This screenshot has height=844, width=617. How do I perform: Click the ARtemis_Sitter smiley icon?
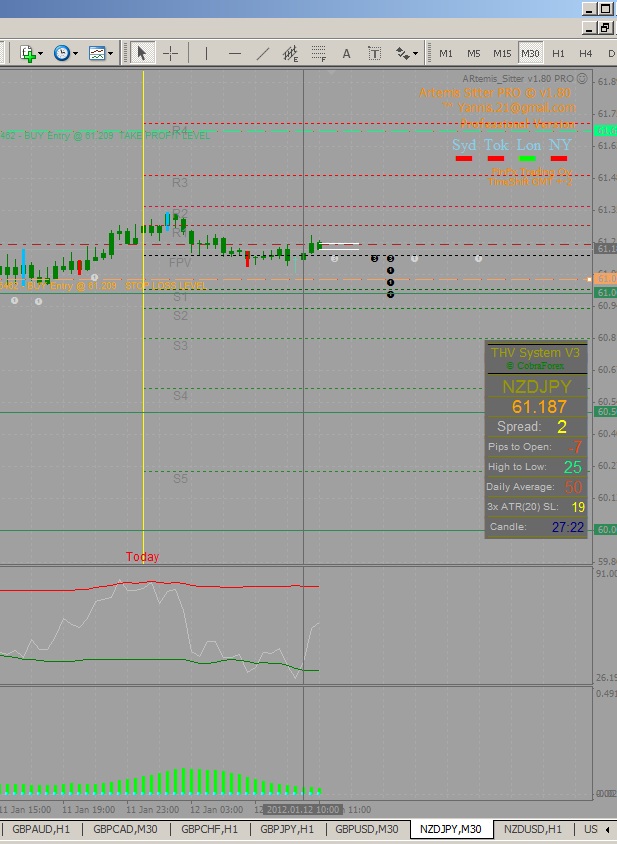point(582,78)
